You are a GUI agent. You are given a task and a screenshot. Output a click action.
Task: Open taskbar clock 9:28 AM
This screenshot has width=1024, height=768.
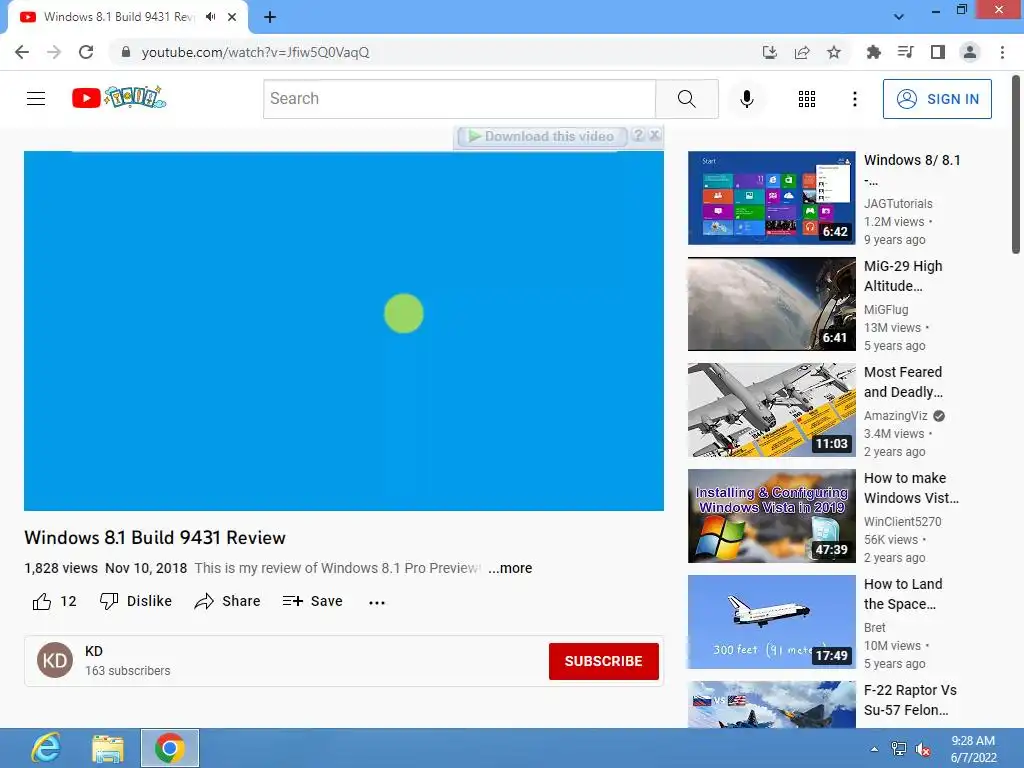click(973, 749)
